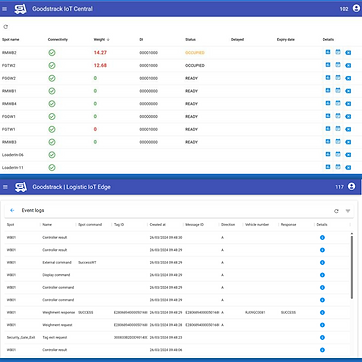Open the calendar icon for FGTW1
This screenshot has height=362, width=362.
[338, 129]
